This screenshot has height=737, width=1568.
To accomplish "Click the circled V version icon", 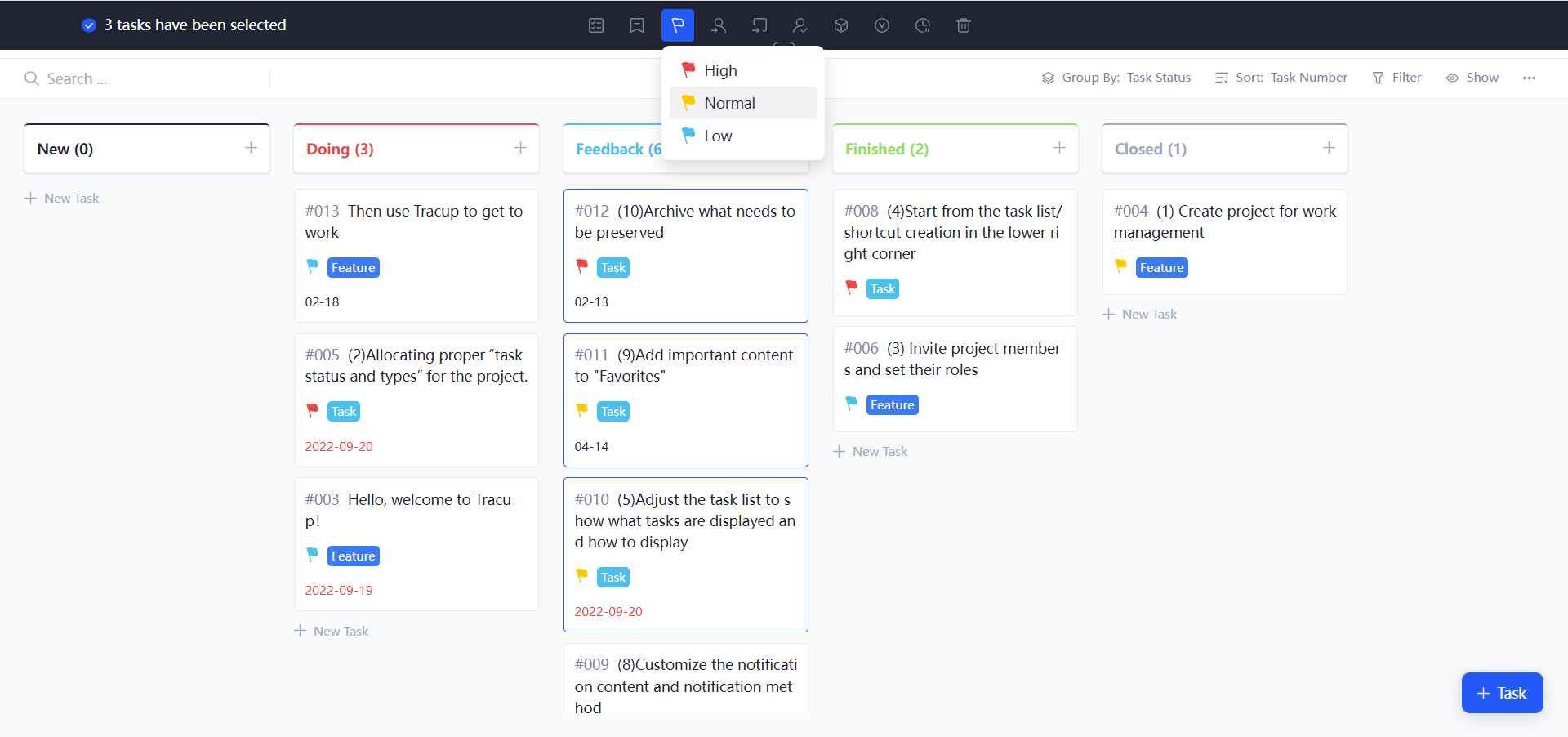I will point(882,25).
